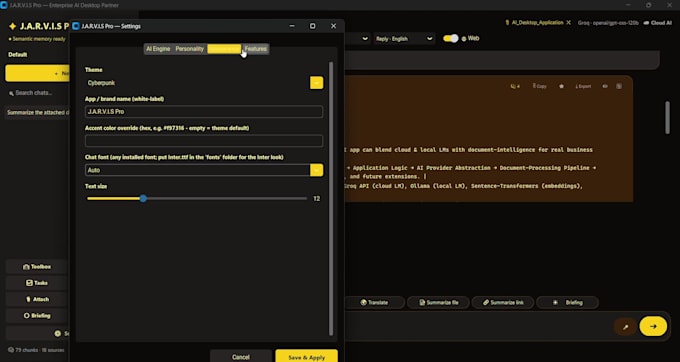Click the App / brand name field

(x=204, y=112)
